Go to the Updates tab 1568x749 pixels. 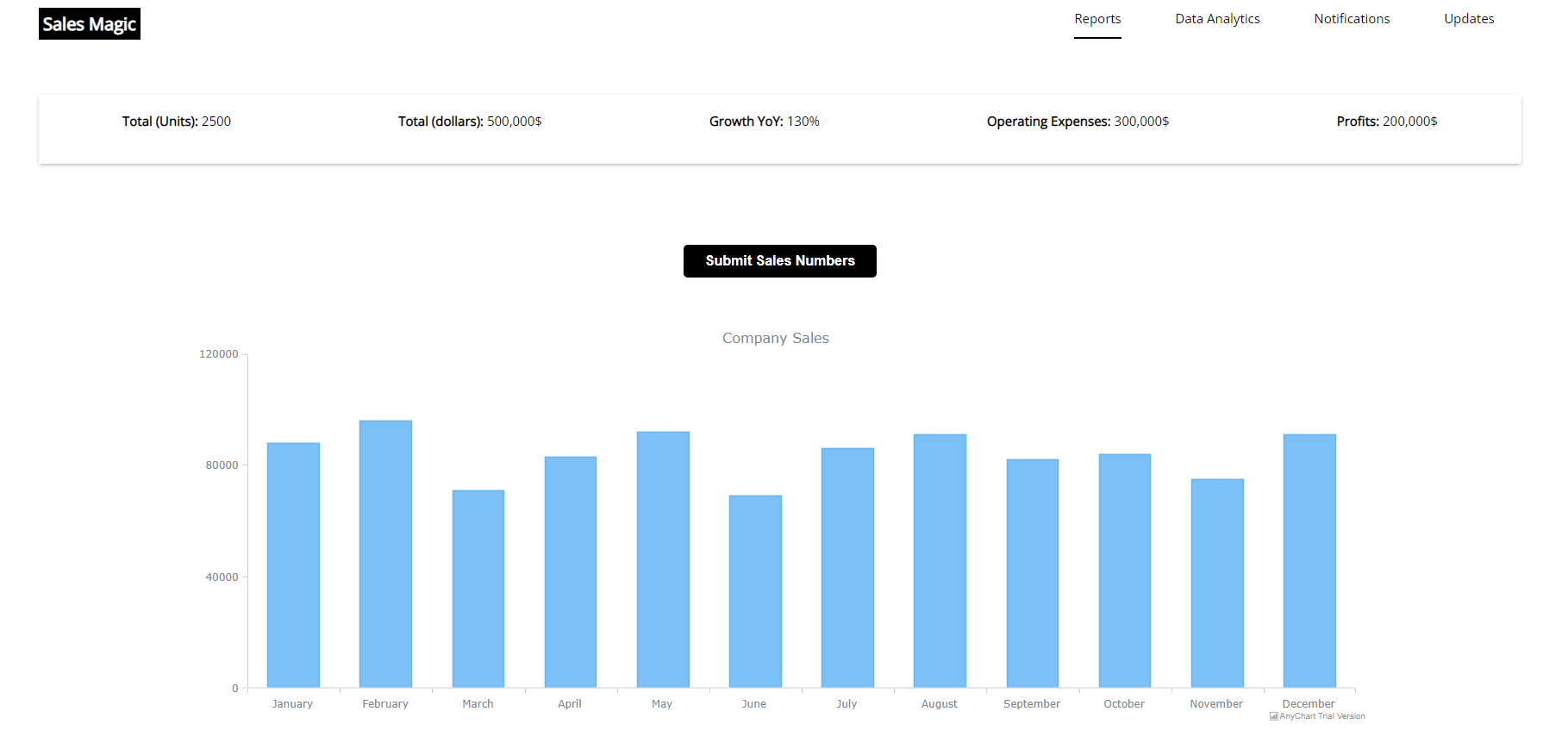click(1468, 19)
